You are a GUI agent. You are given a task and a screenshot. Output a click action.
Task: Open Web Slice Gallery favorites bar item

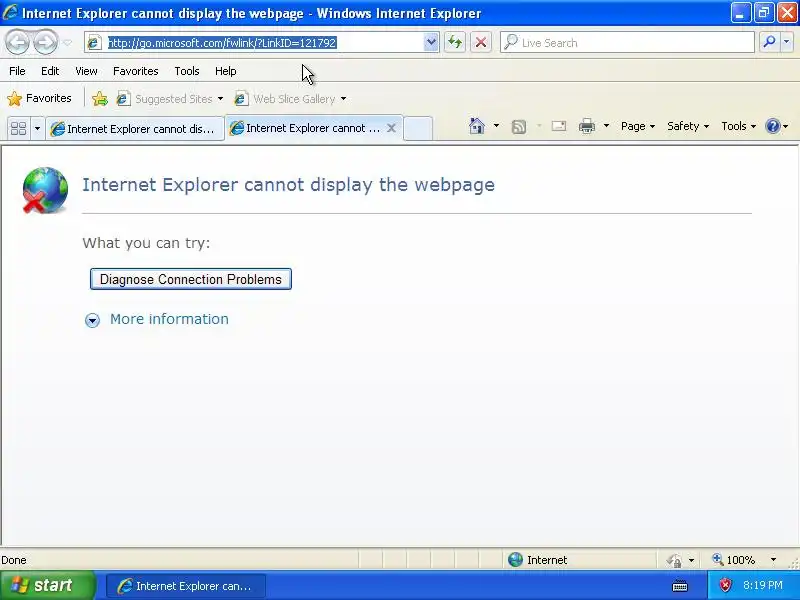[290, 98]
